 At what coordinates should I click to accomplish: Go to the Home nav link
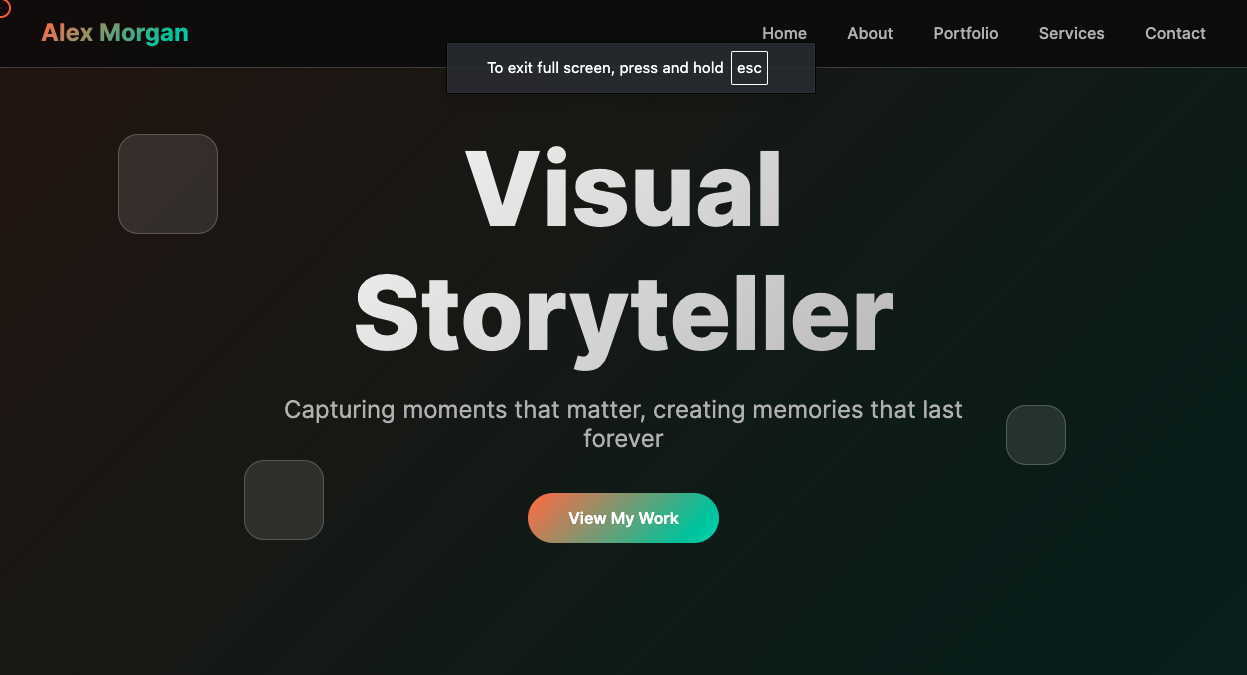click(784, 33)
